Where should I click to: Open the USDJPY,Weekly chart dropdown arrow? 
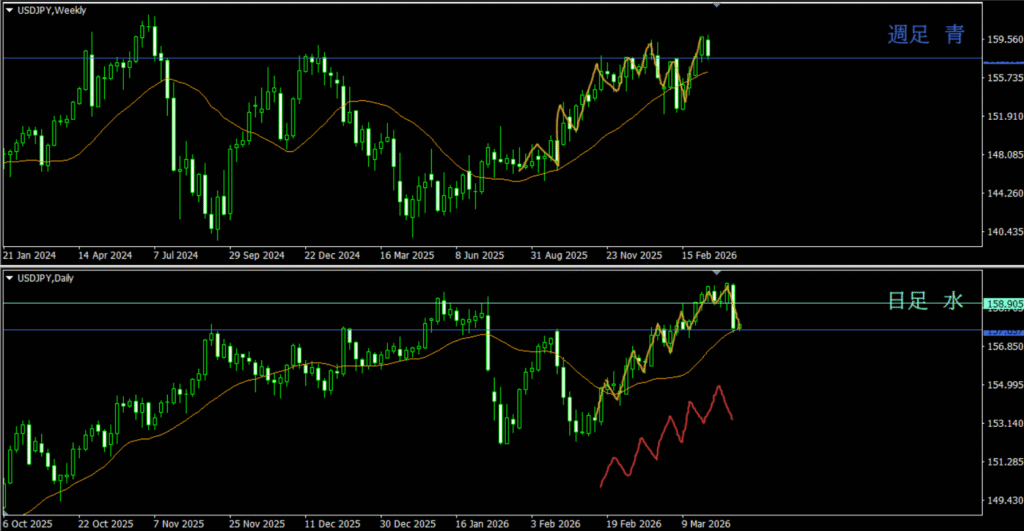pos(9,10)
